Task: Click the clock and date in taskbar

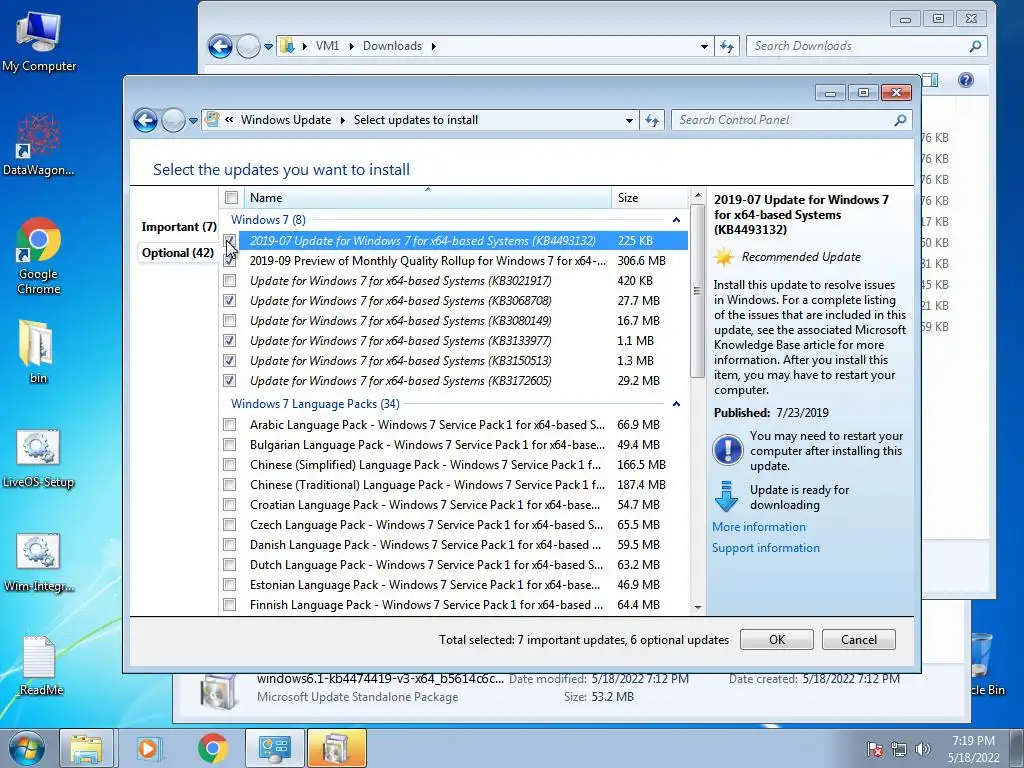Action: click(x=973, y=749)
